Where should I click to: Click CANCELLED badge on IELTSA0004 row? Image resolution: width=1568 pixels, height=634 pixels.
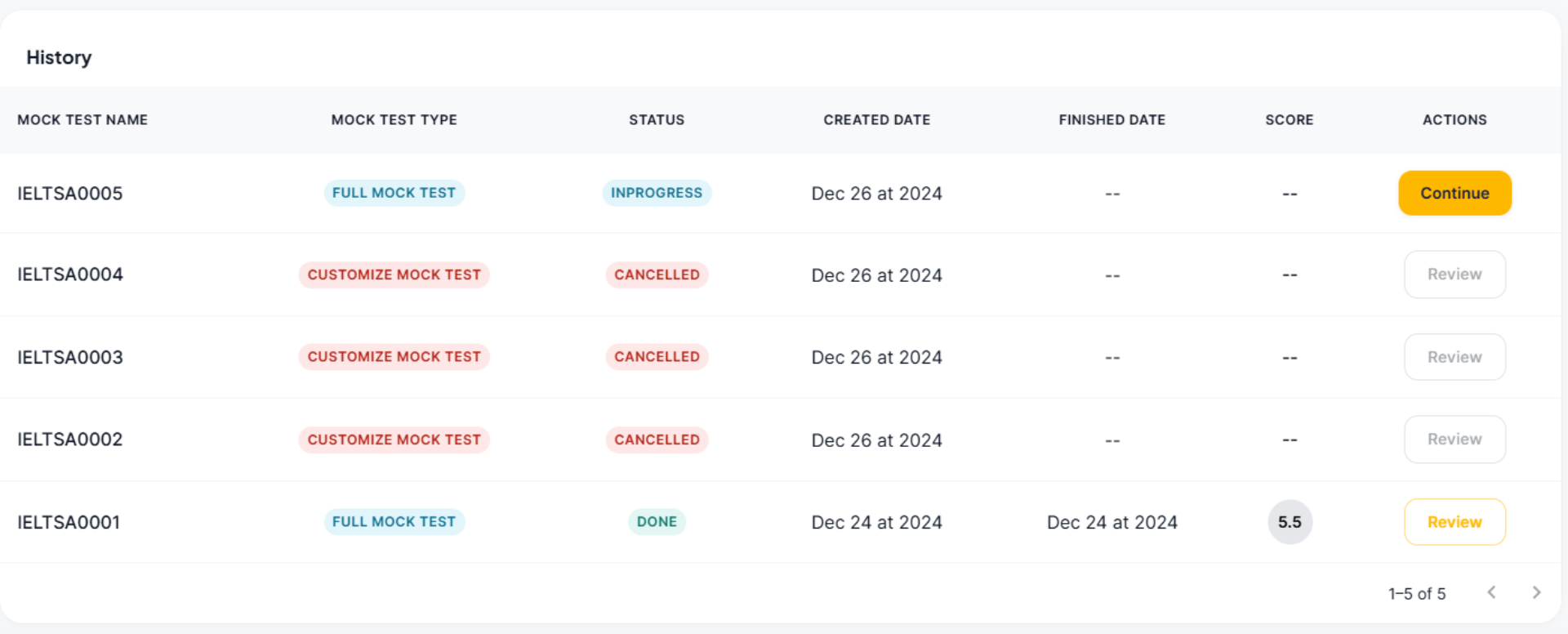point(657,275)
